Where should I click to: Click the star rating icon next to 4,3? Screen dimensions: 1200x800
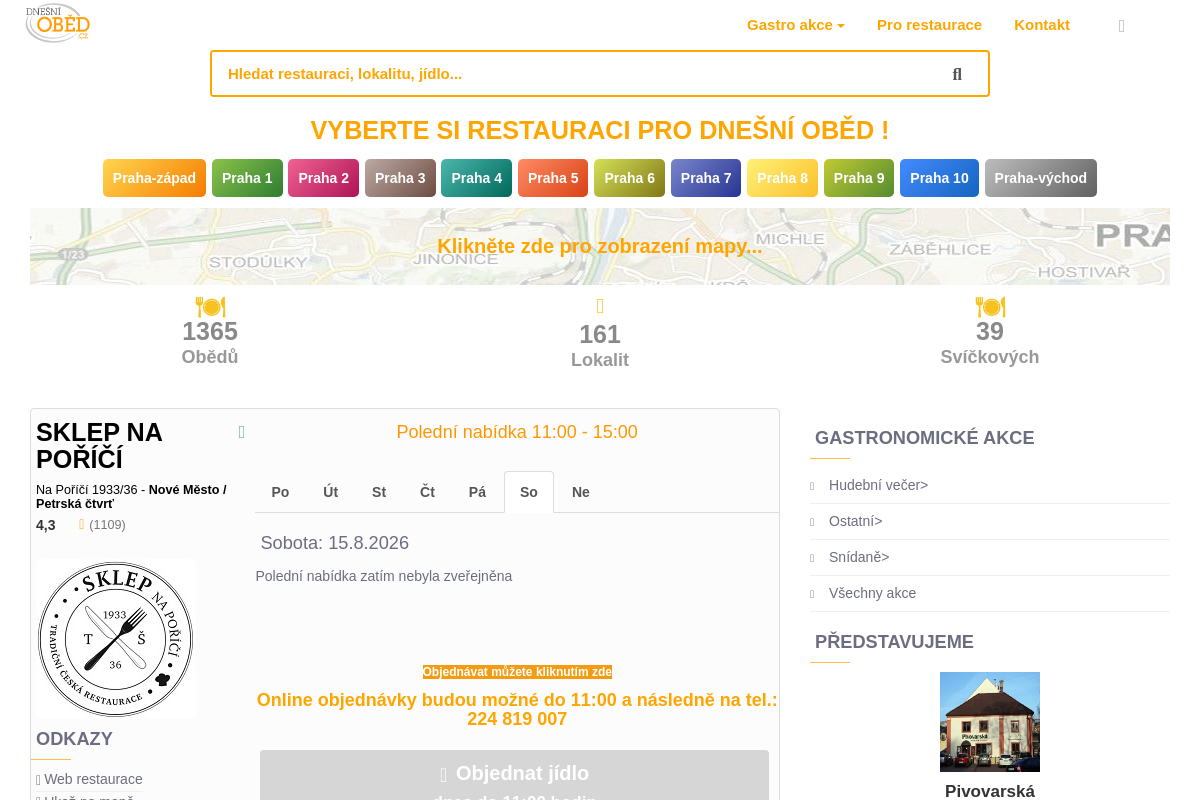tap(81, 525)
